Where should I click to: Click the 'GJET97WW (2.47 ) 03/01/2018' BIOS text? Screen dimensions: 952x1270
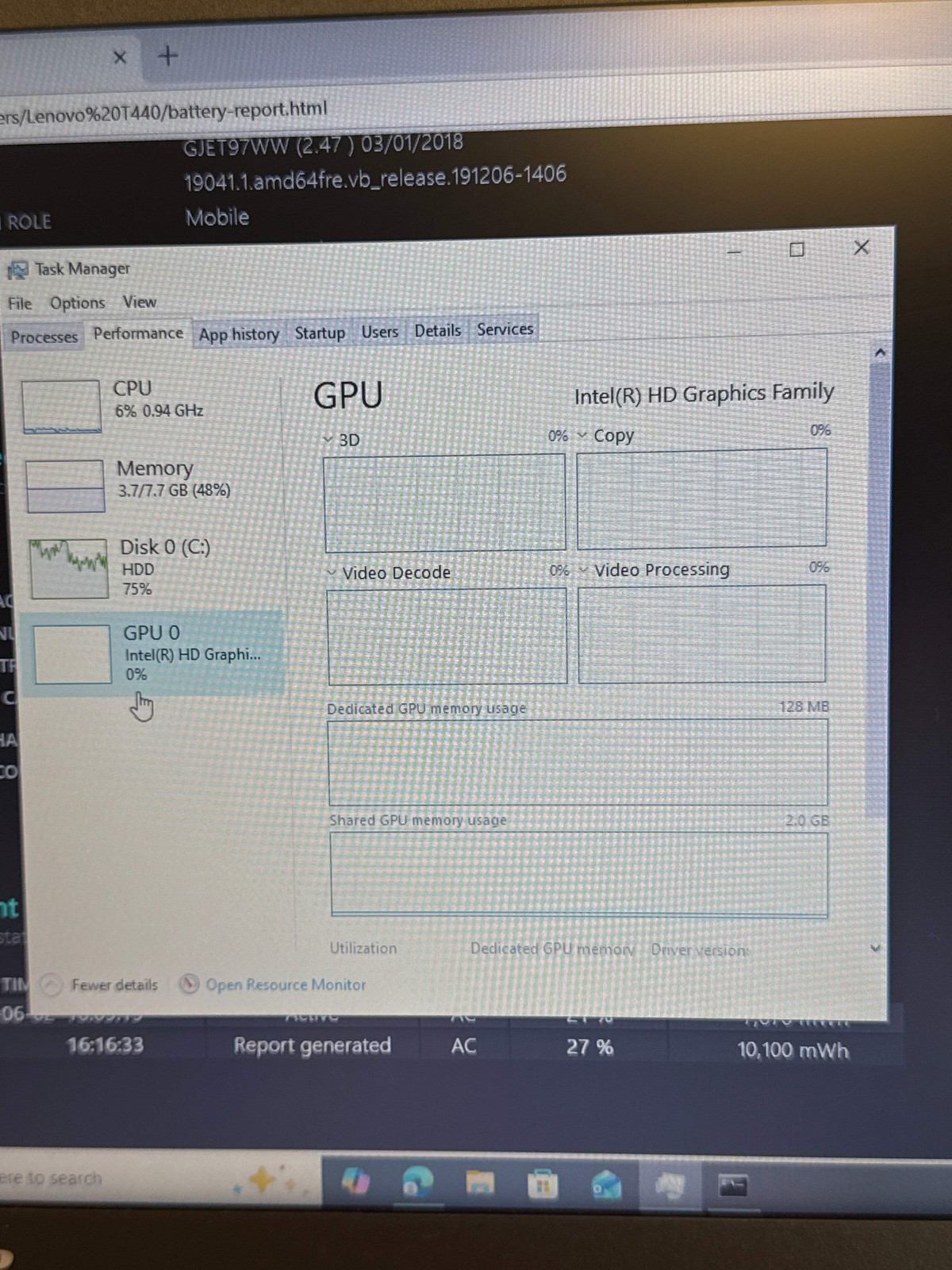pos(323,145)
